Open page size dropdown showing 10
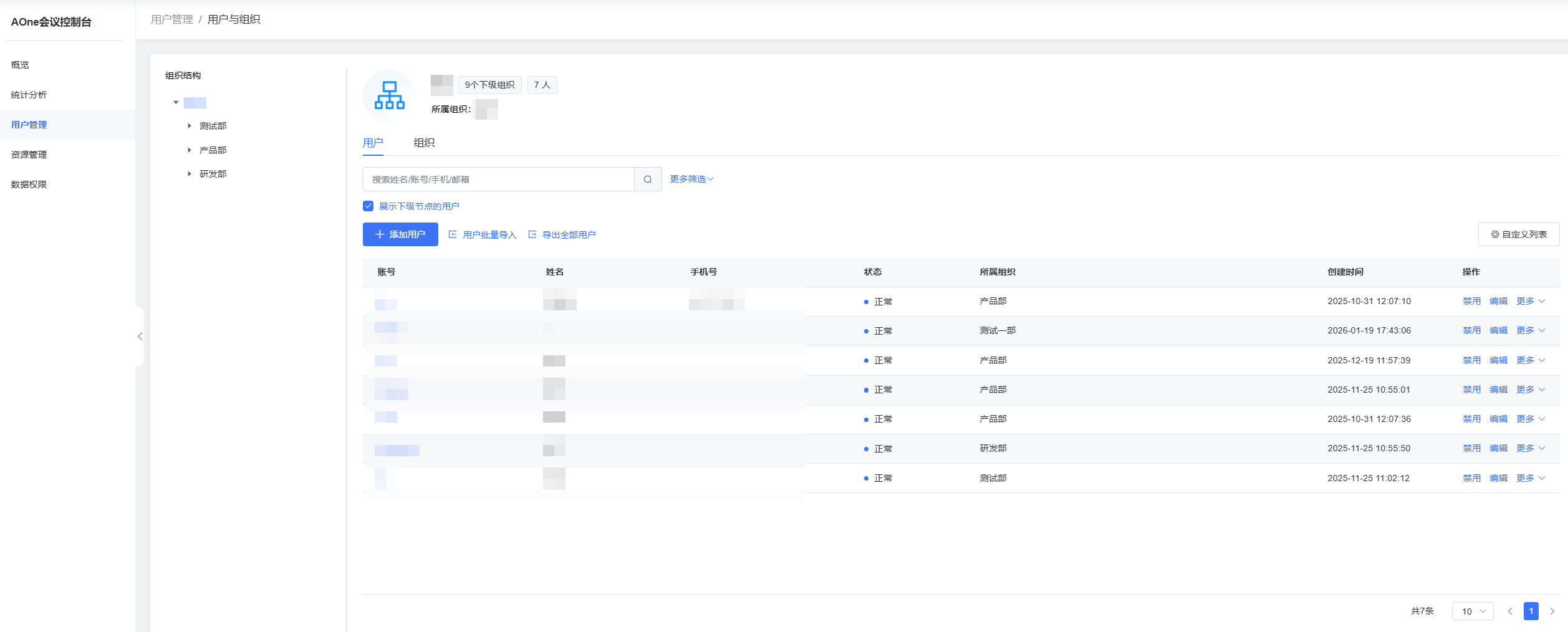Viewport: 1568px width, 632px height. coord(1473,611)
